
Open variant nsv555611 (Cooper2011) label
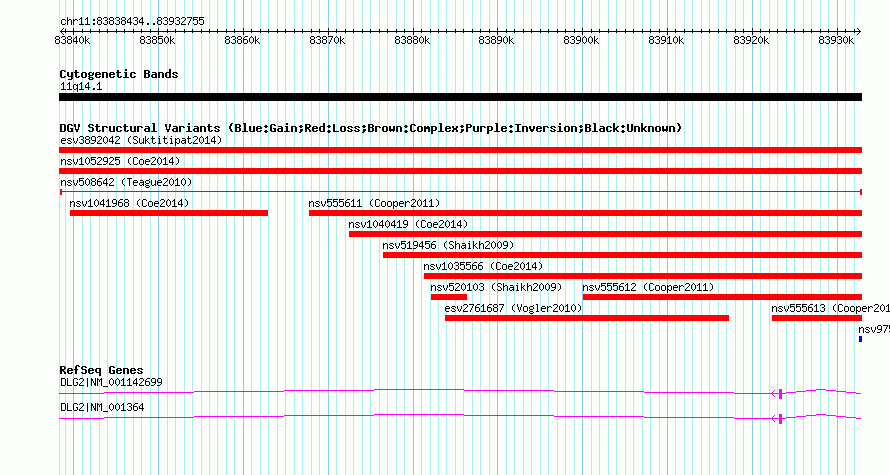pos(374,203)
